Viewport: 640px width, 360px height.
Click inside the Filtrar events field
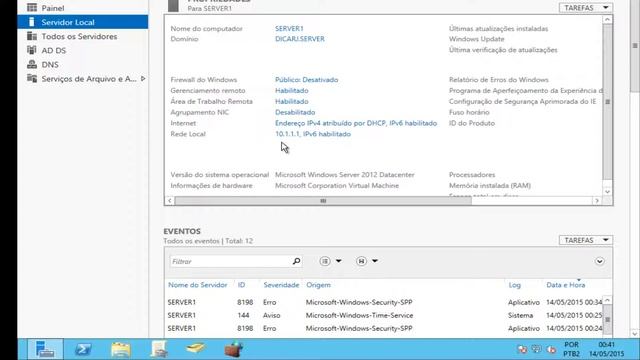pos(231,261)
